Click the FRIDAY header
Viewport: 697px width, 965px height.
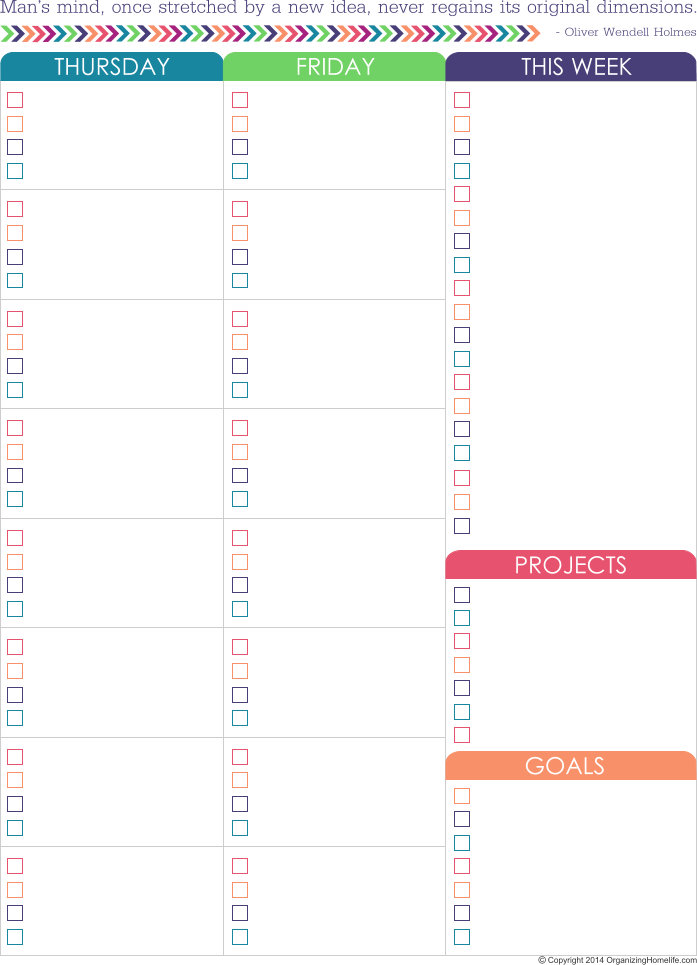[x=335, y=66]
